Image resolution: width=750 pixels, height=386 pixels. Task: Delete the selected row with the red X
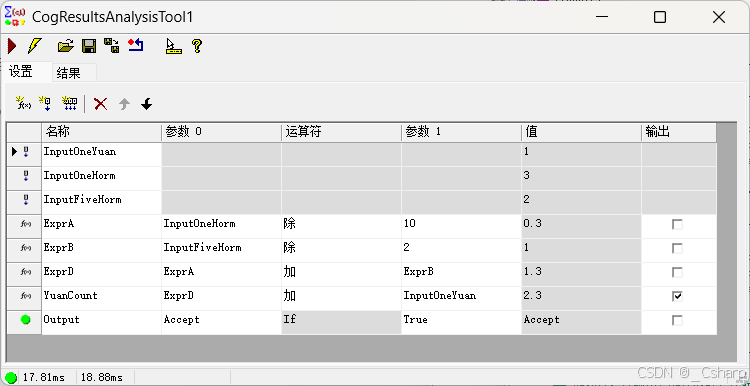click(100, 104)
